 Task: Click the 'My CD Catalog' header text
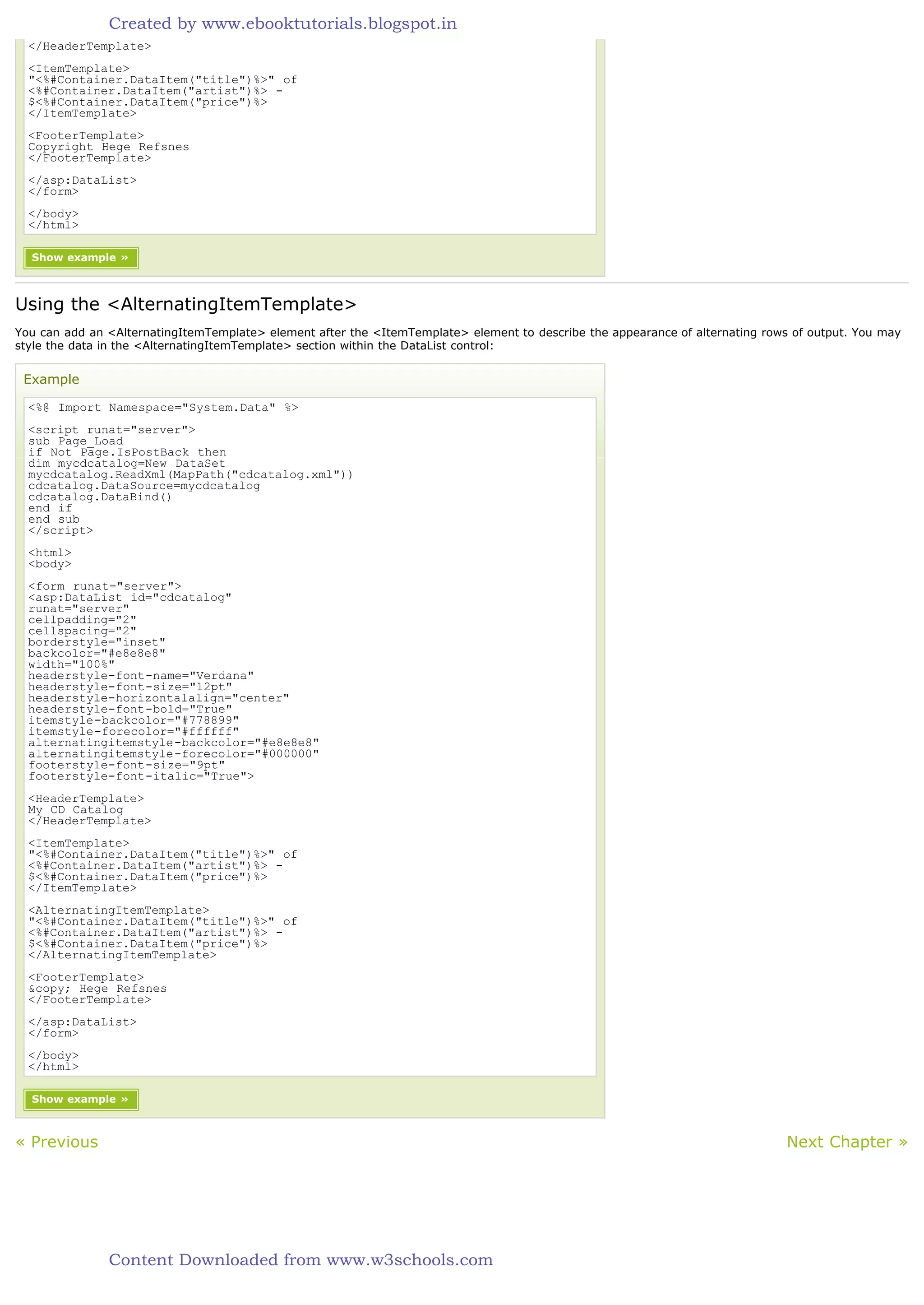pos(76,810)
